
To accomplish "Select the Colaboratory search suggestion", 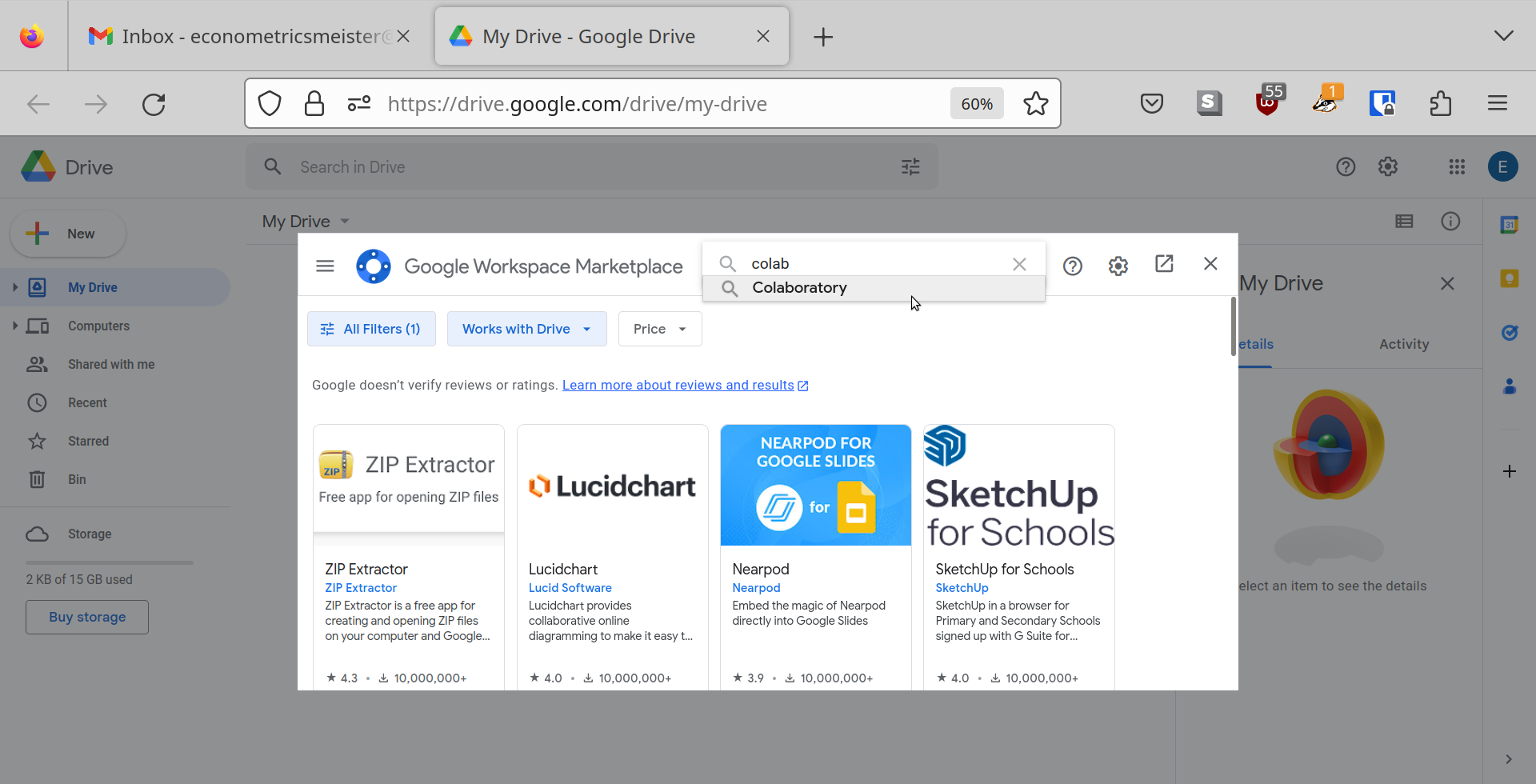I will (874, 288).
